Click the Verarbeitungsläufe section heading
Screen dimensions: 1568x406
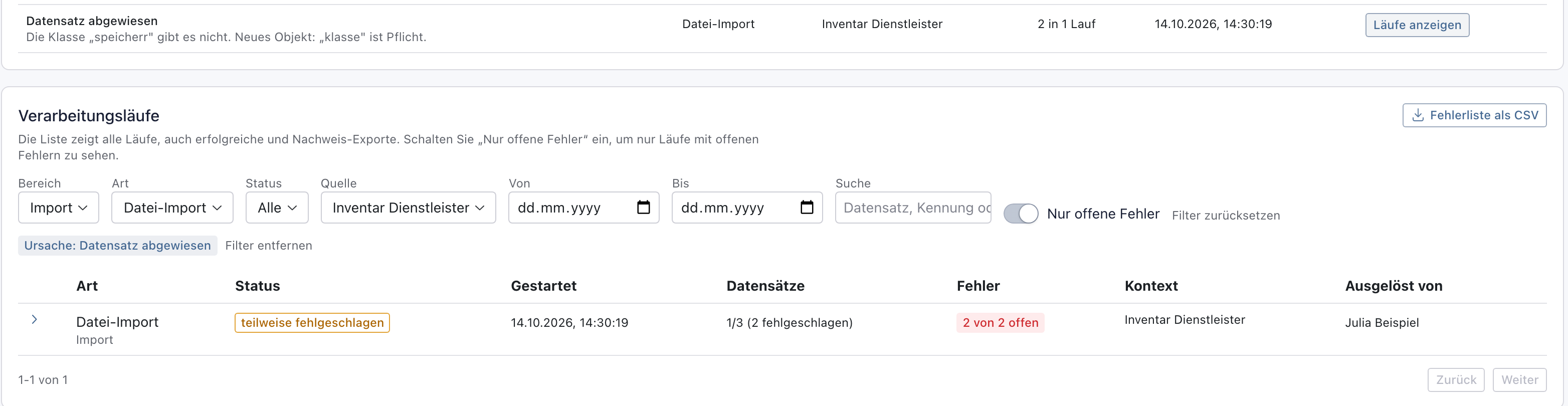pos(89,116)
